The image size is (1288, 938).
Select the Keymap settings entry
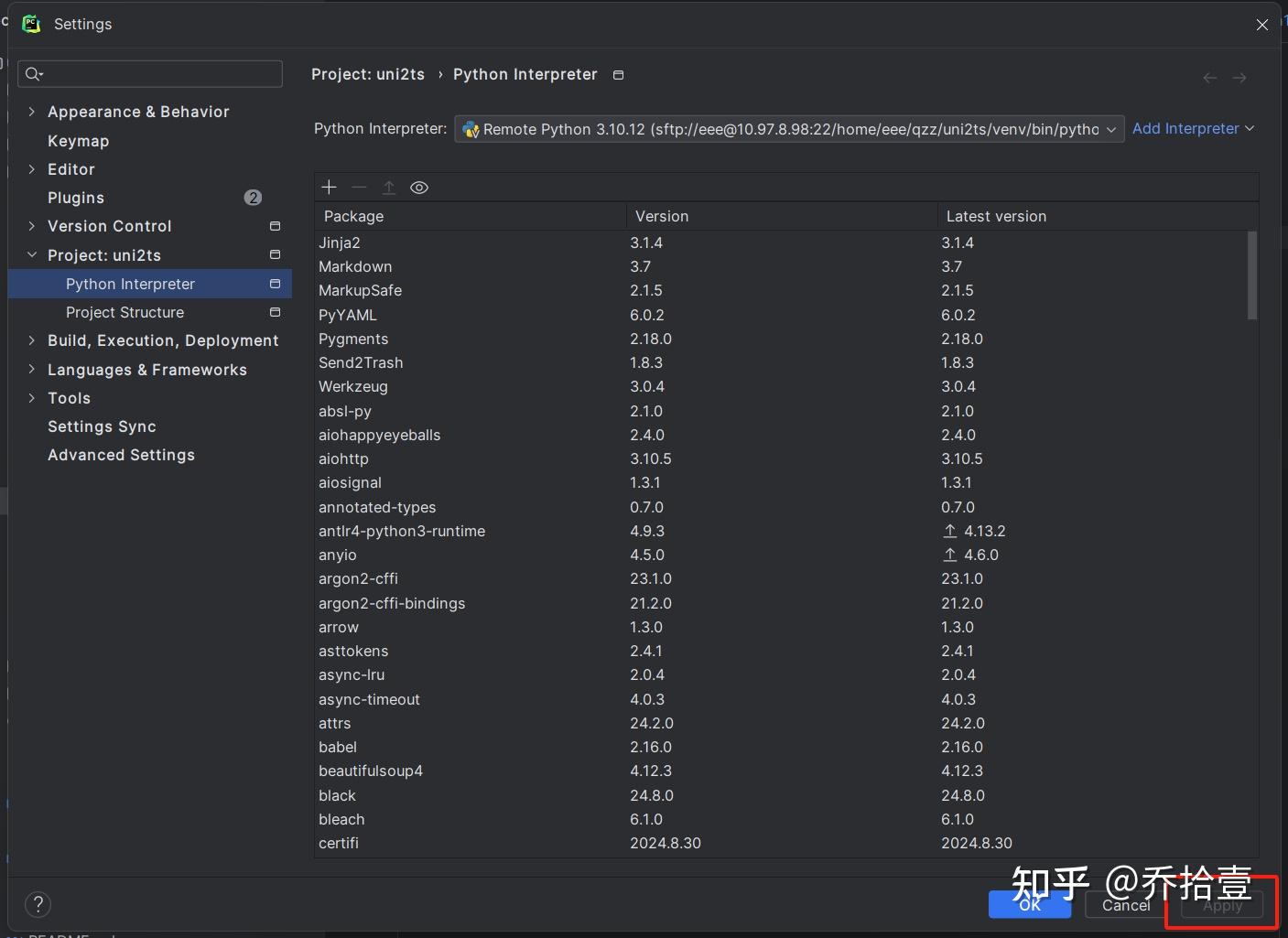(78, 141)
